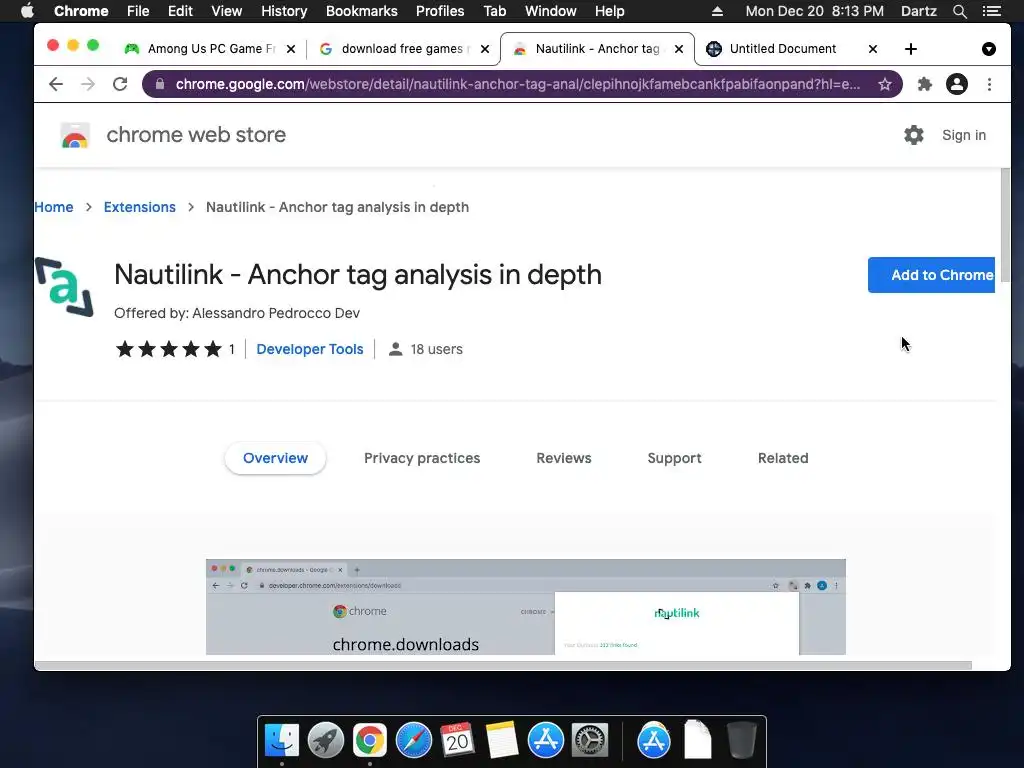Click the Add to Chrome button

tap(931, 275)
